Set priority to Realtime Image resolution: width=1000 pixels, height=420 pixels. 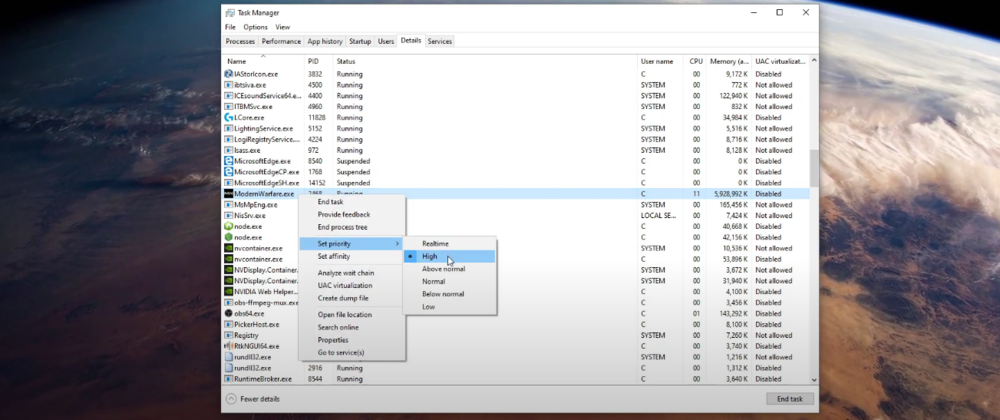point(435,243)
